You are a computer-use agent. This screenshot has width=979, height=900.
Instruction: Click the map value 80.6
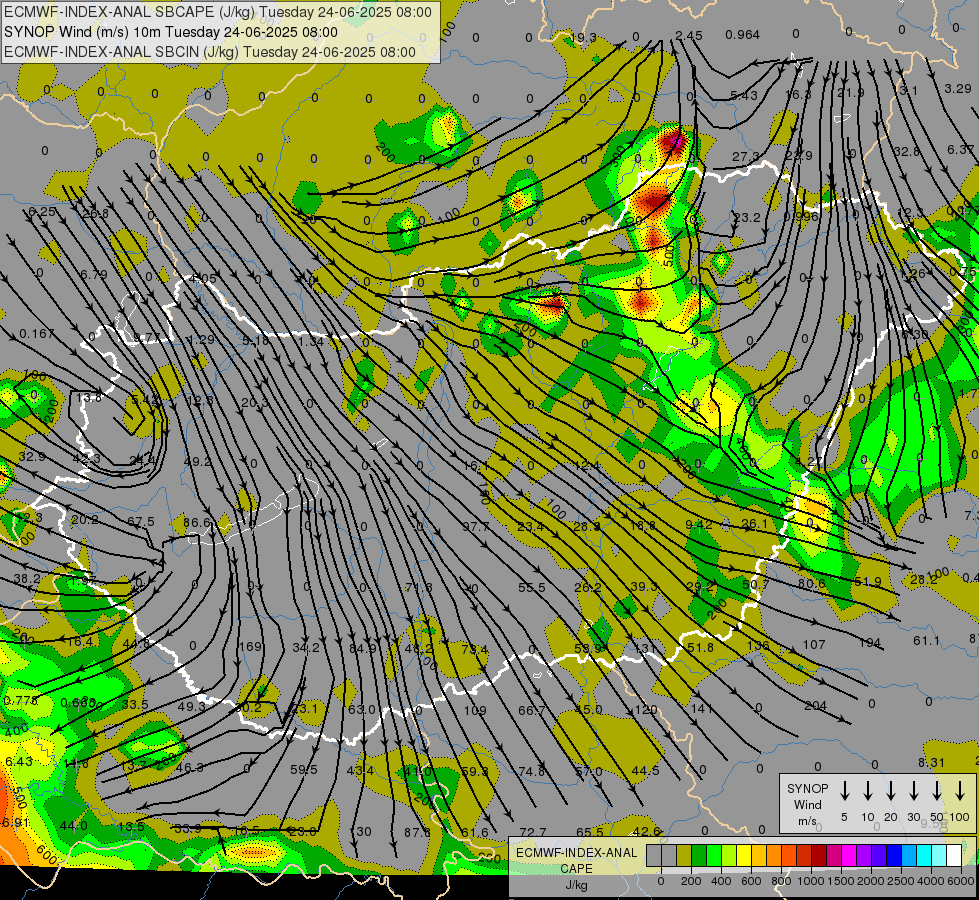812,584
